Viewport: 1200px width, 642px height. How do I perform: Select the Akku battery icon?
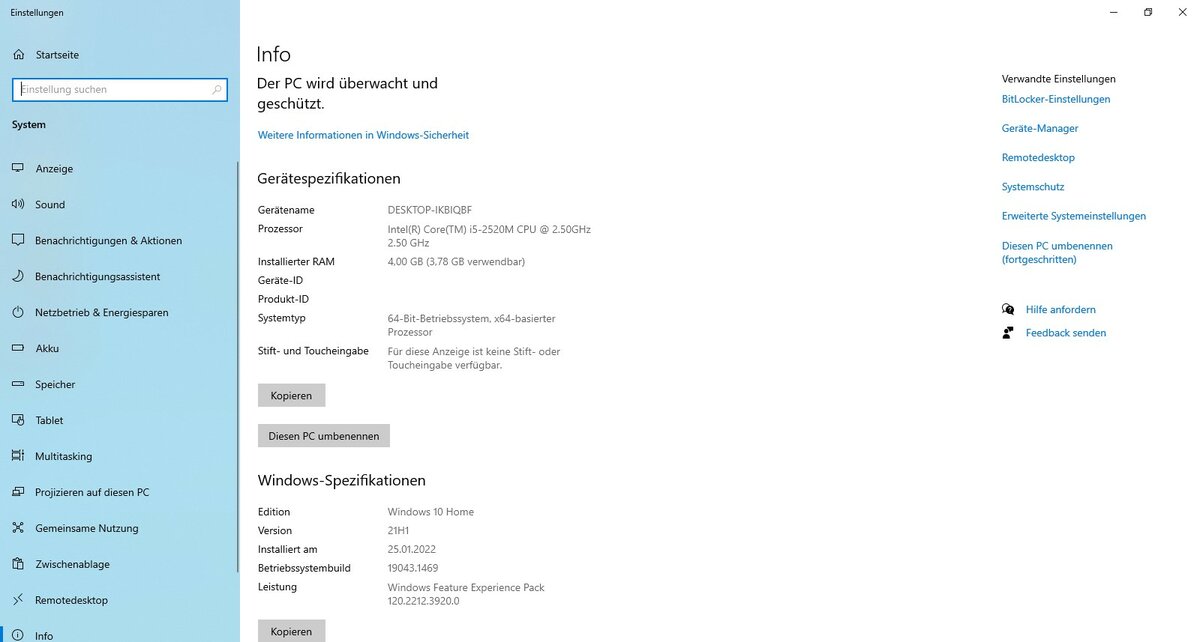(18, 349)
